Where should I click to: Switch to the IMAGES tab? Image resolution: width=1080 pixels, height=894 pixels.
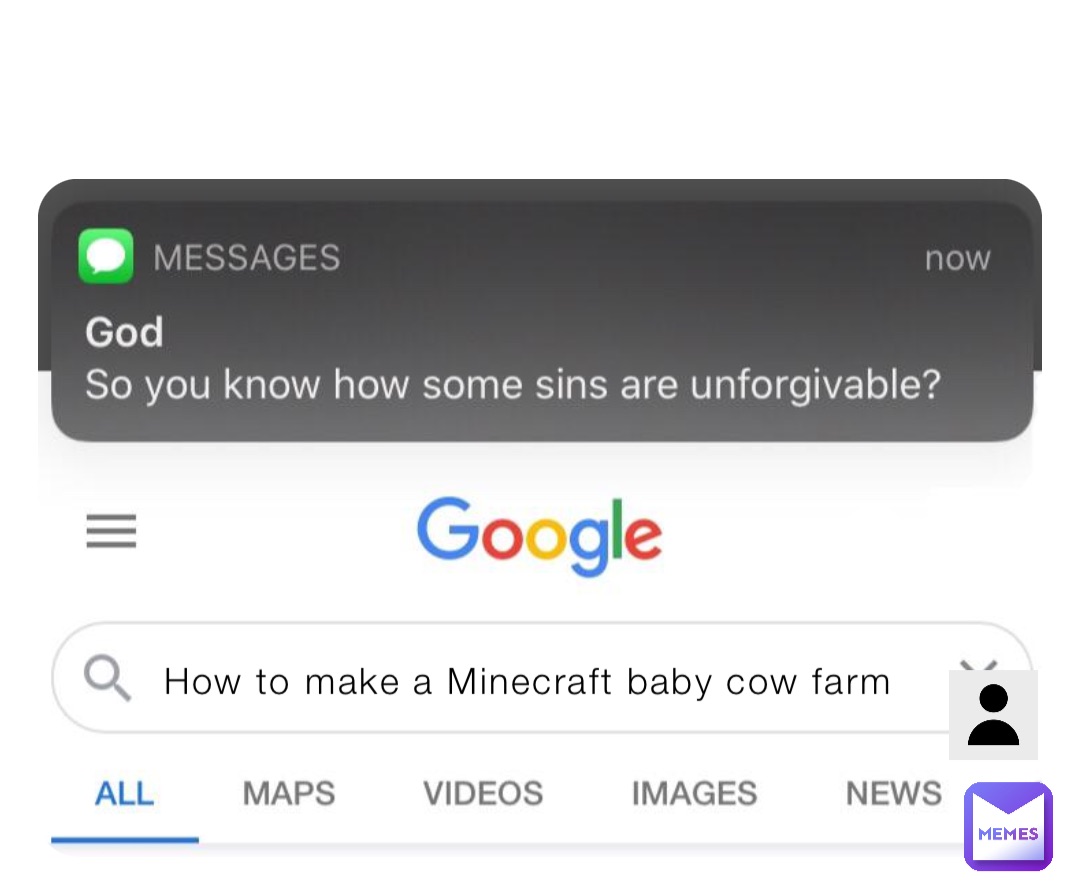click(x=694, y=793)
